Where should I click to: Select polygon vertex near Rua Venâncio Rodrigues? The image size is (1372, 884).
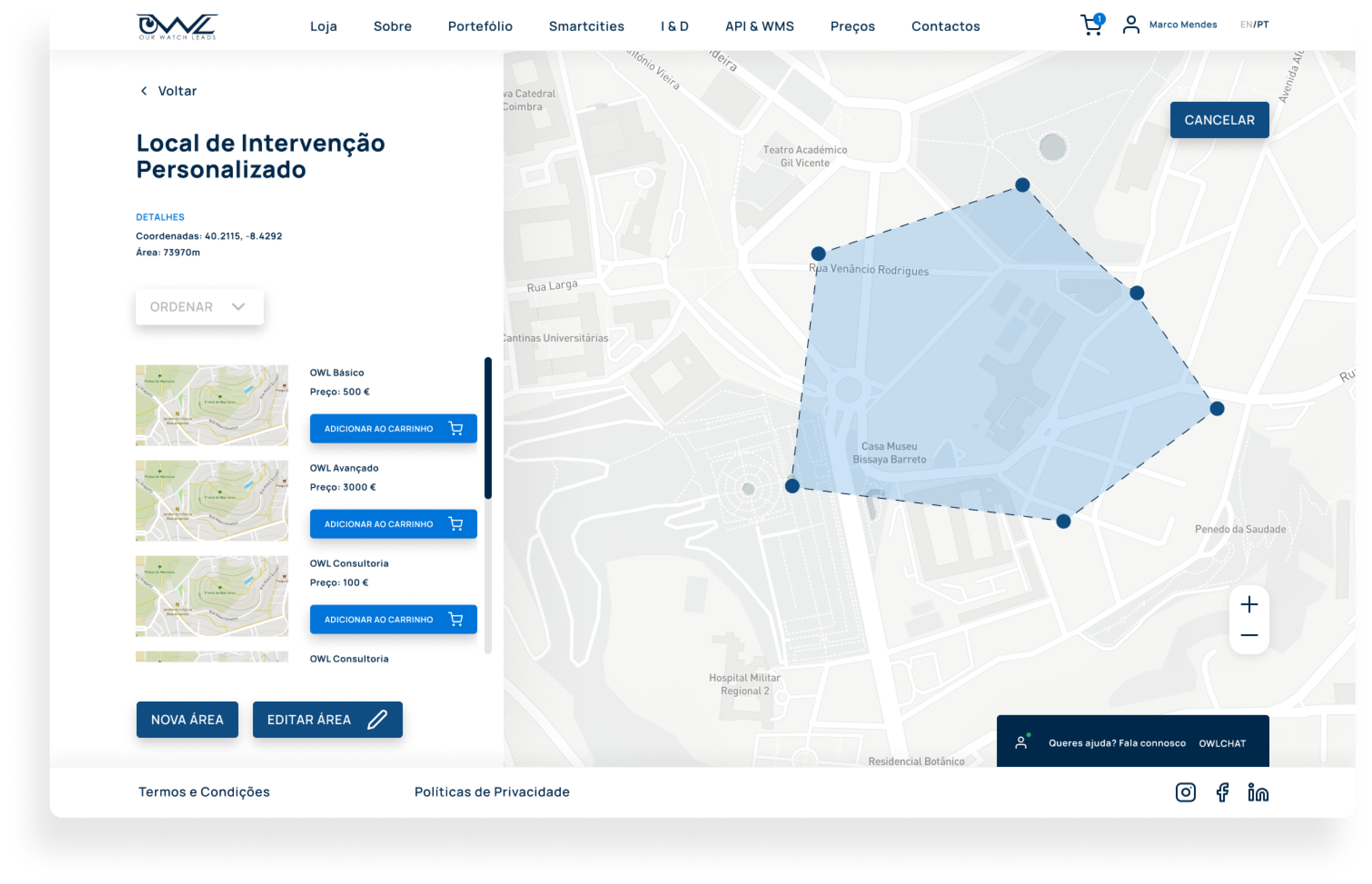[x=818, y=253]
